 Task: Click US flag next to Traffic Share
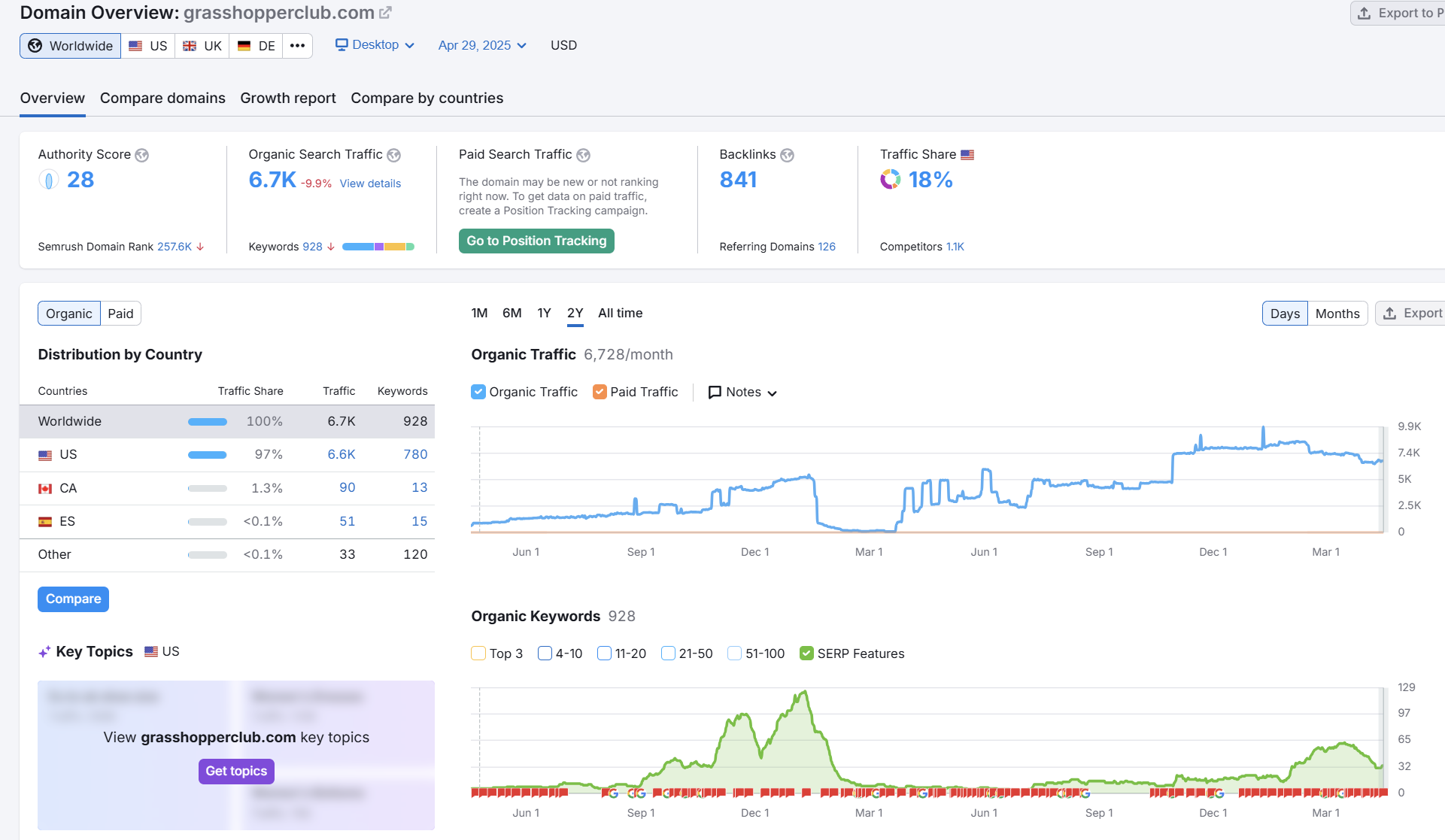pyautogui.click(x=967, y=155)
